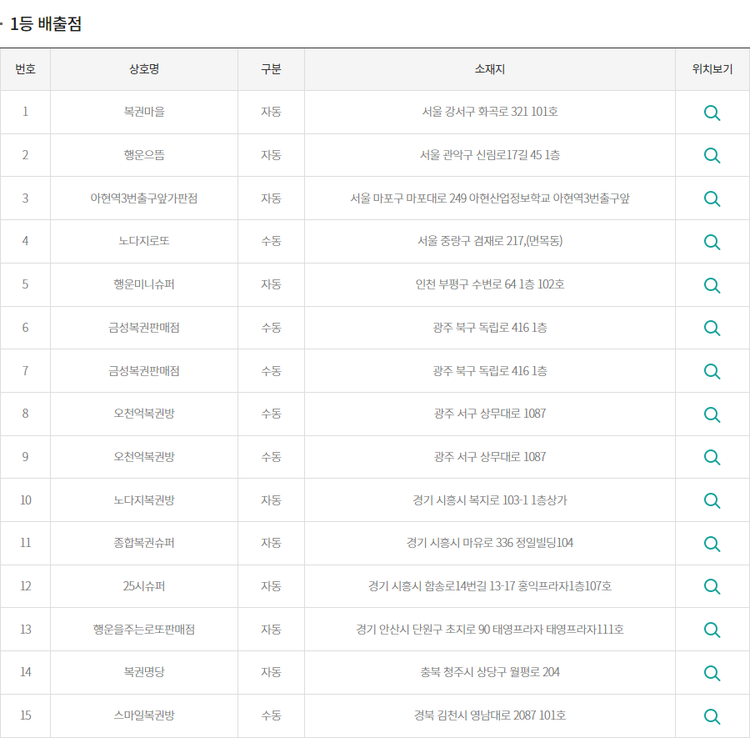The height and width of the screenshot is (738, 750).
Task: Open map for 행운을주는로또판매점
Action: [x=712, y=630]
